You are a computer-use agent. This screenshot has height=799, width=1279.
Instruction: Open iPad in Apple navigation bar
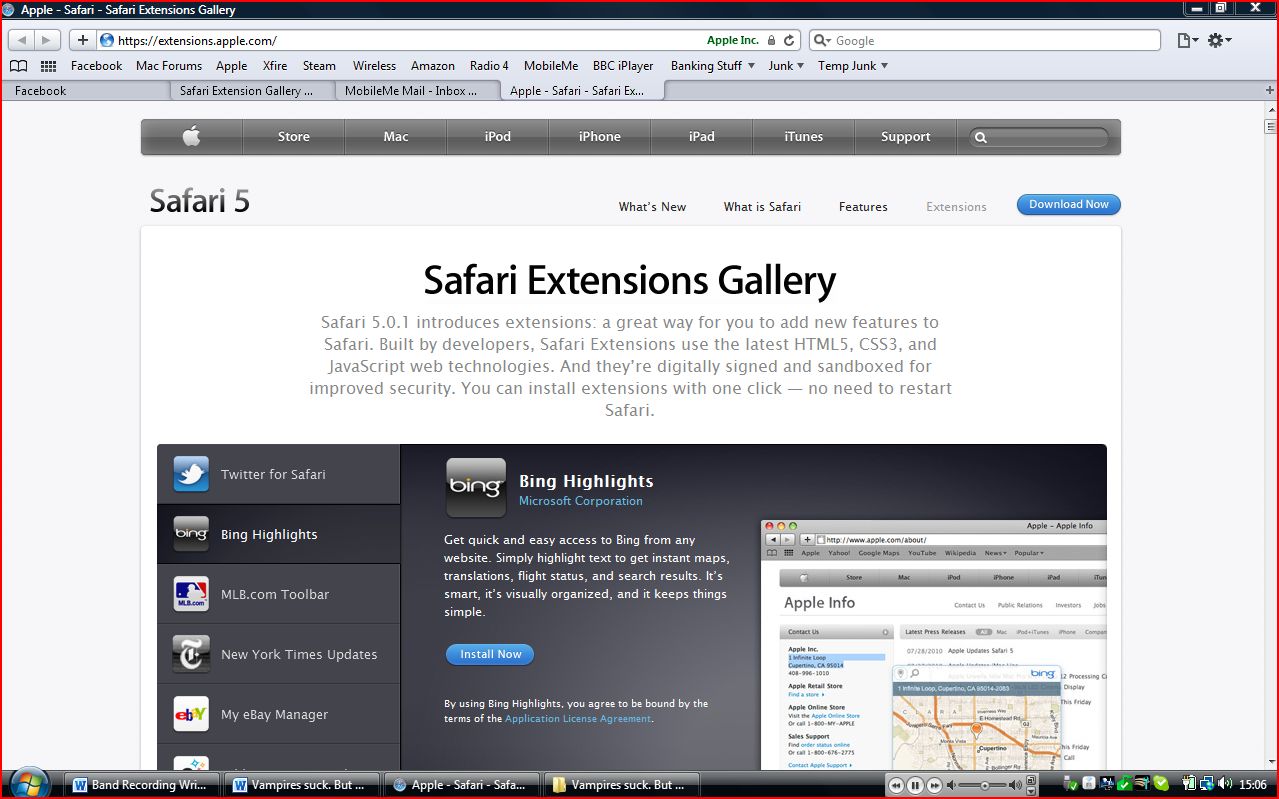[702, 137]
